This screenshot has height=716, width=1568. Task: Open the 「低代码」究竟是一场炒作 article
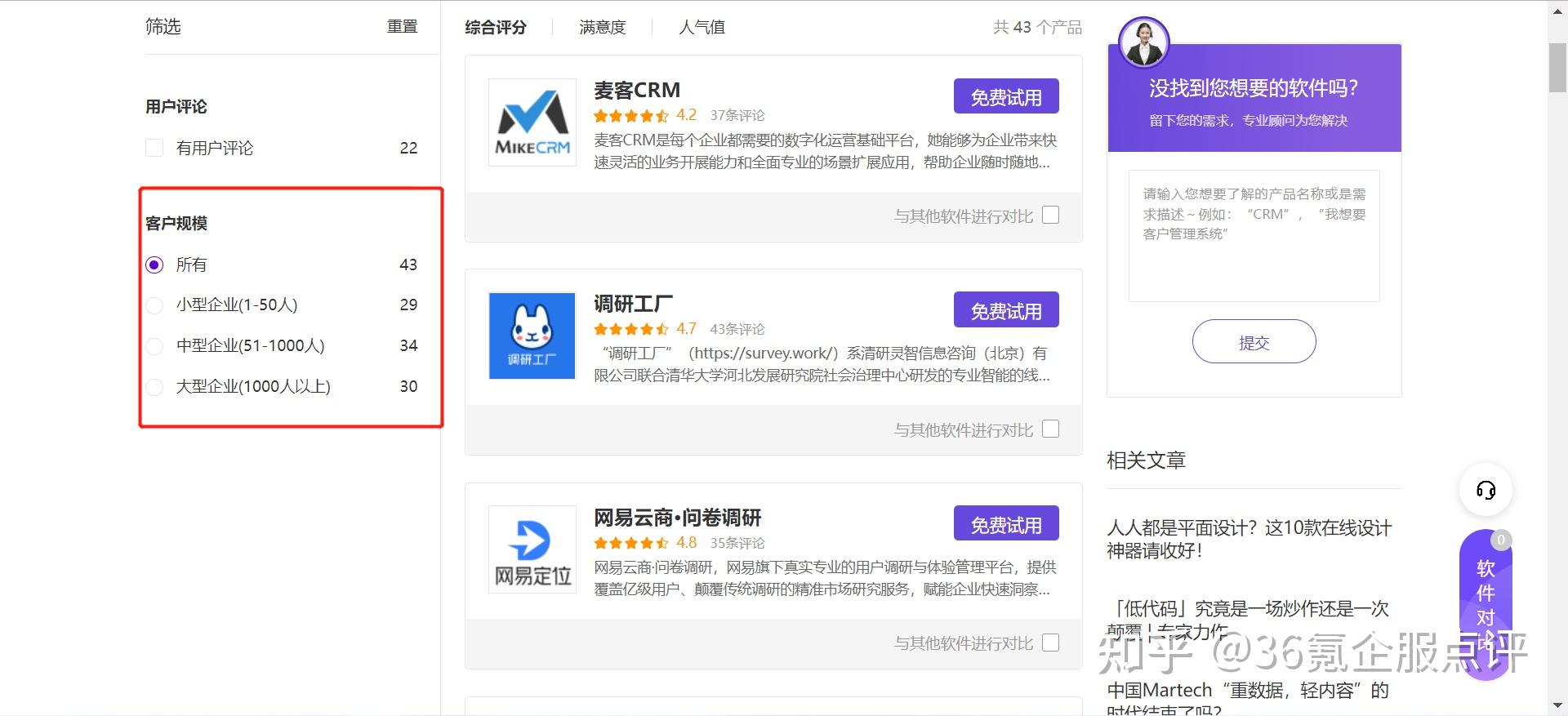tap(1249, 619)
